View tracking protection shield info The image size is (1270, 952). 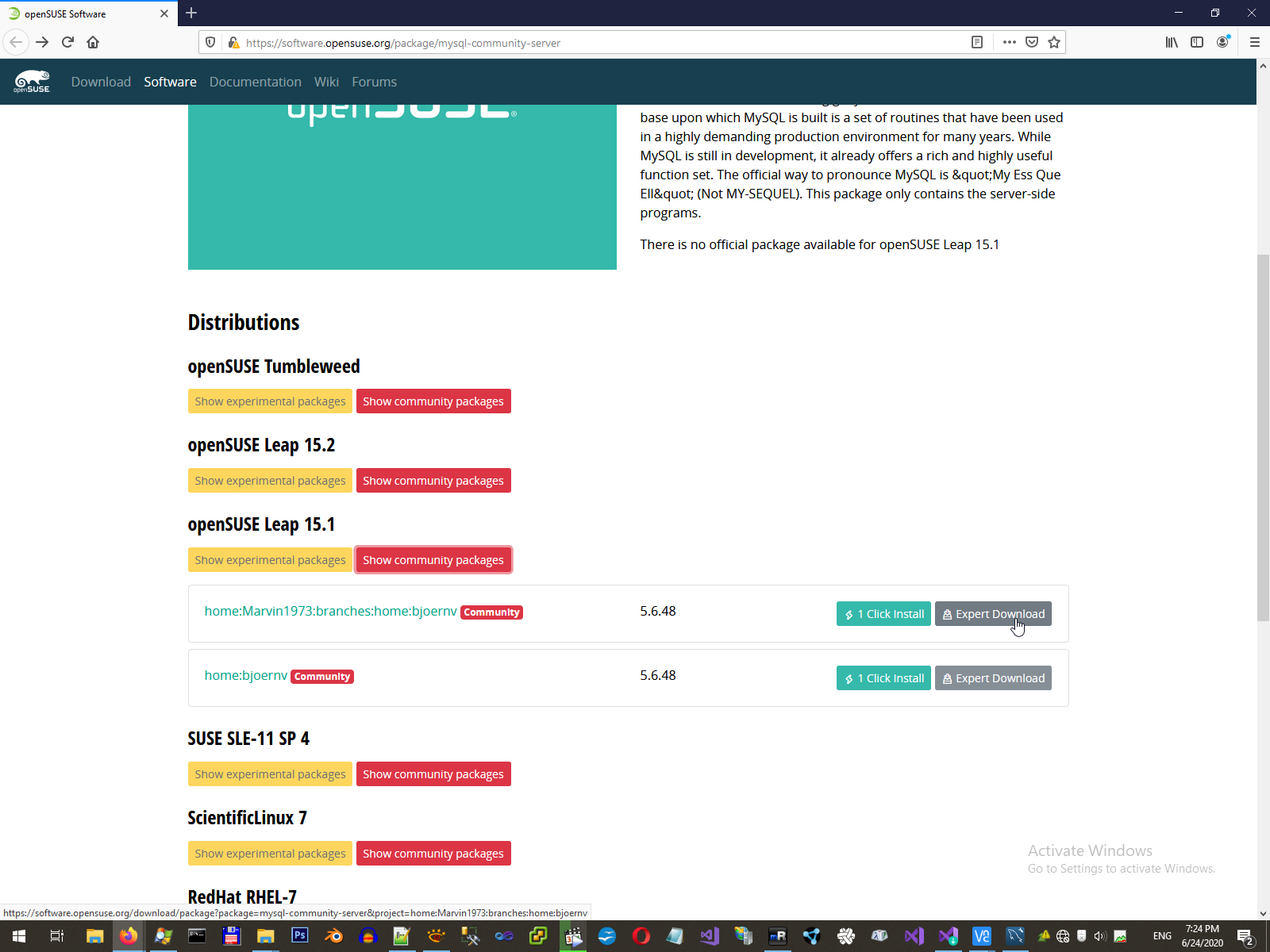pyautogui.click(x=210, y=42)
